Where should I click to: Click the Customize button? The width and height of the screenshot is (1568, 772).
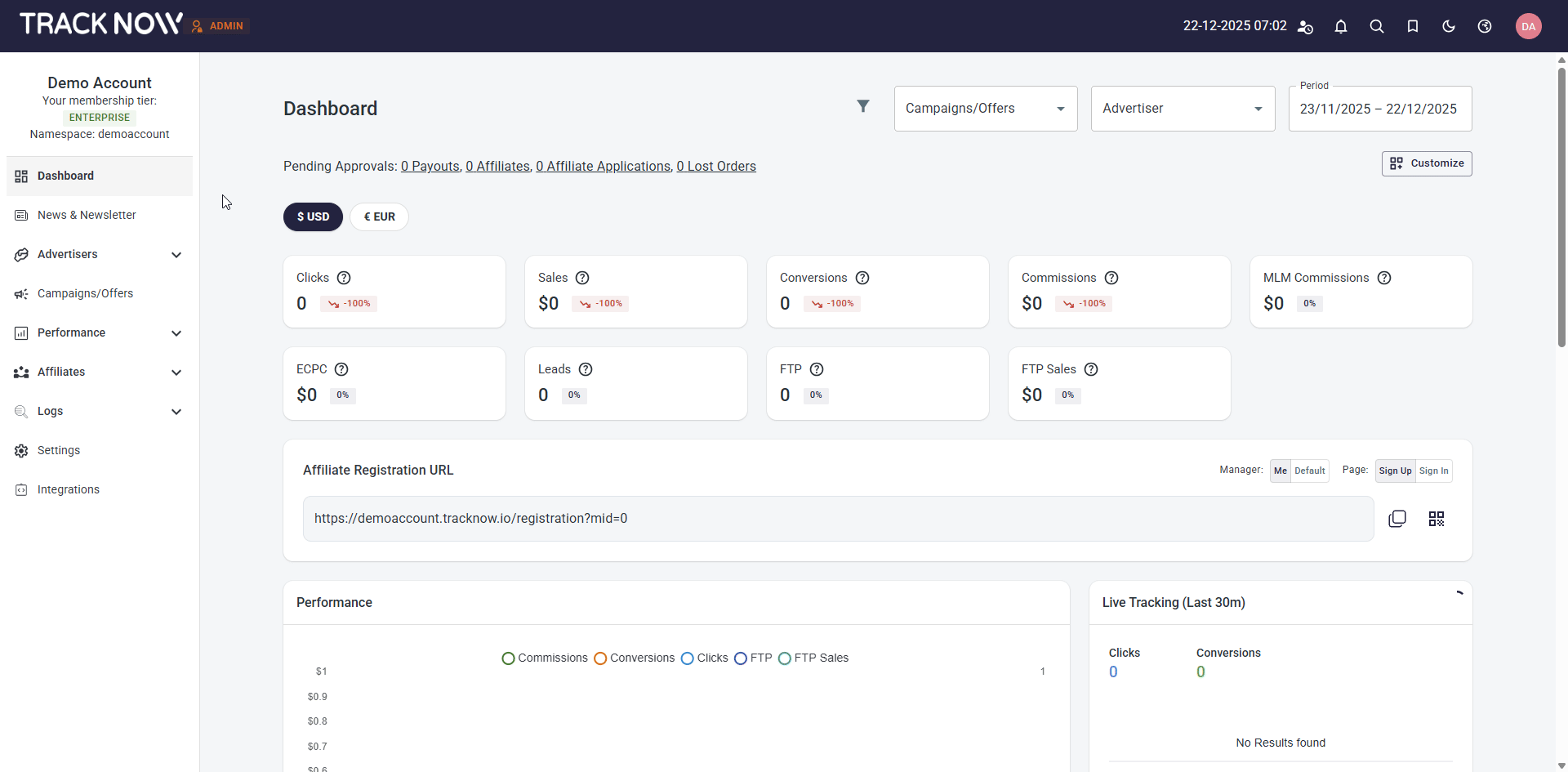pos(1426,163)
